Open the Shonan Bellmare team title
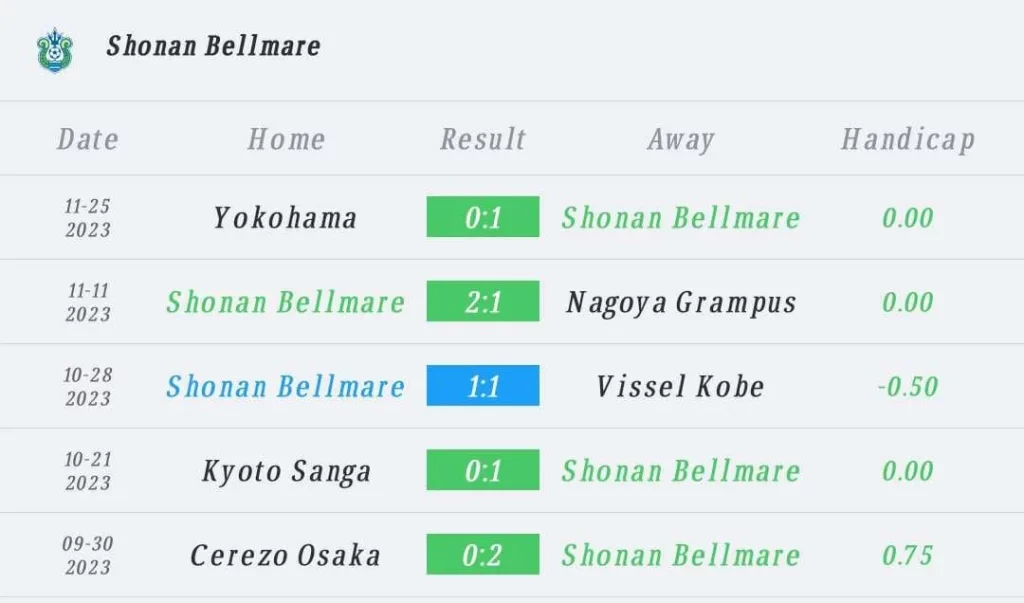This screenshot has width=1024, height=603. click(x=214, y=46)
